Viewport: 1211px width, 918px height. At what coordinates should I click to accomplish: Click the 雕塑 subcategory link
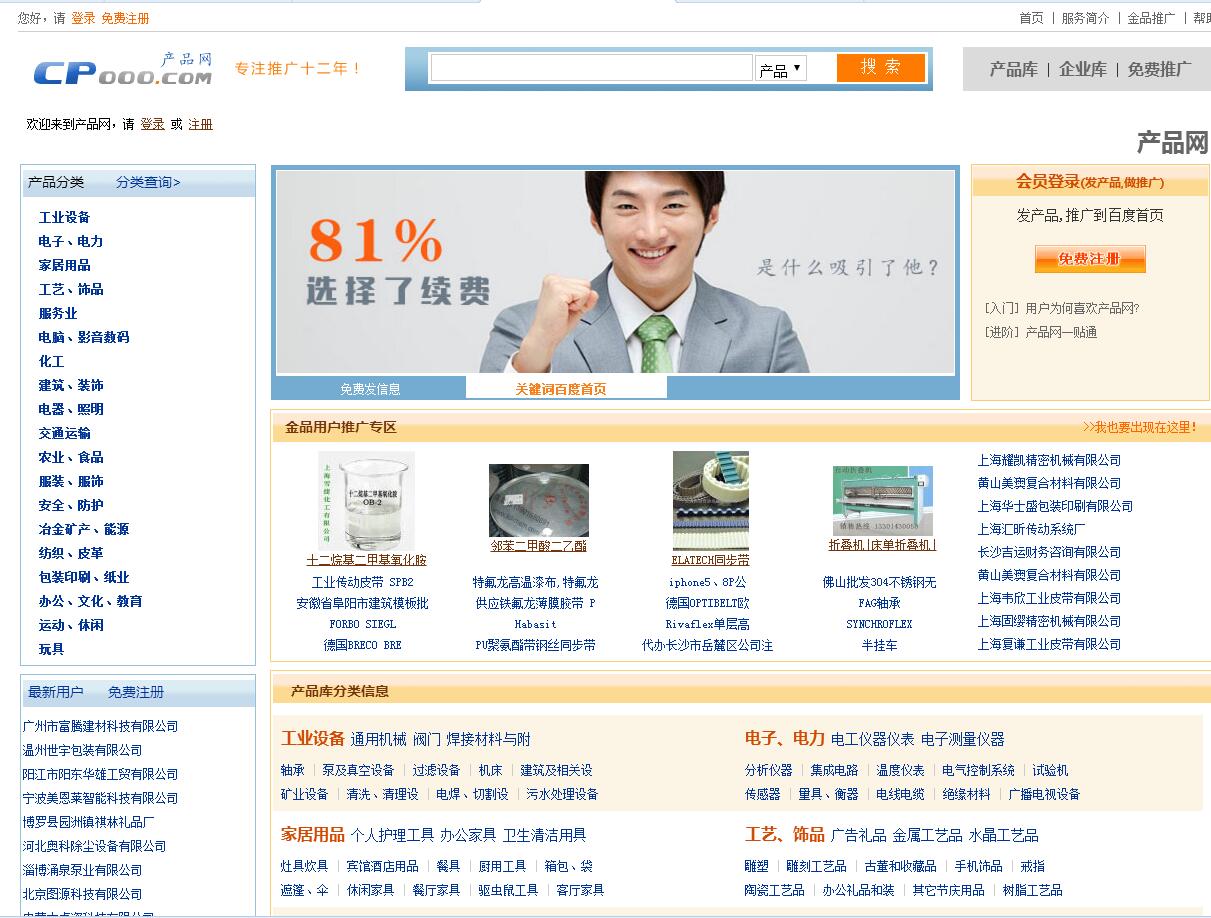pyautogui.click(x=757, y=866)
